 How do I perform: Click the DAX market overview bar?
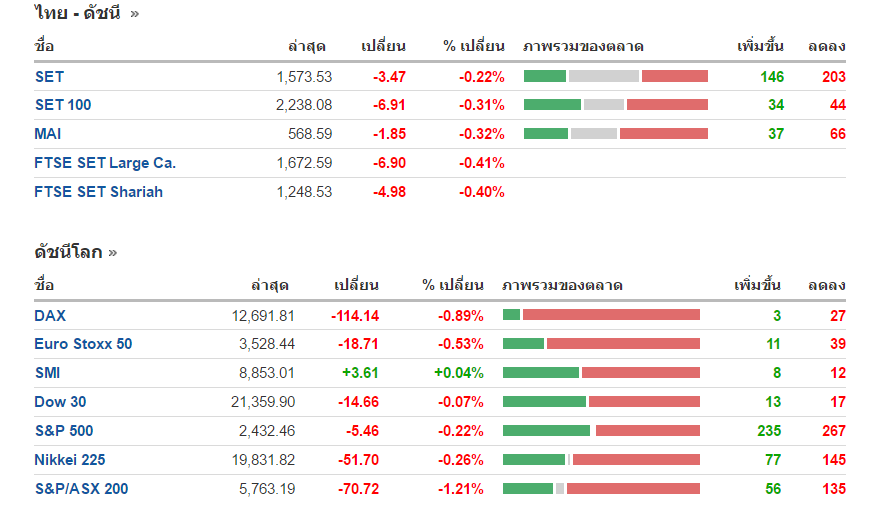coord(601,316)
